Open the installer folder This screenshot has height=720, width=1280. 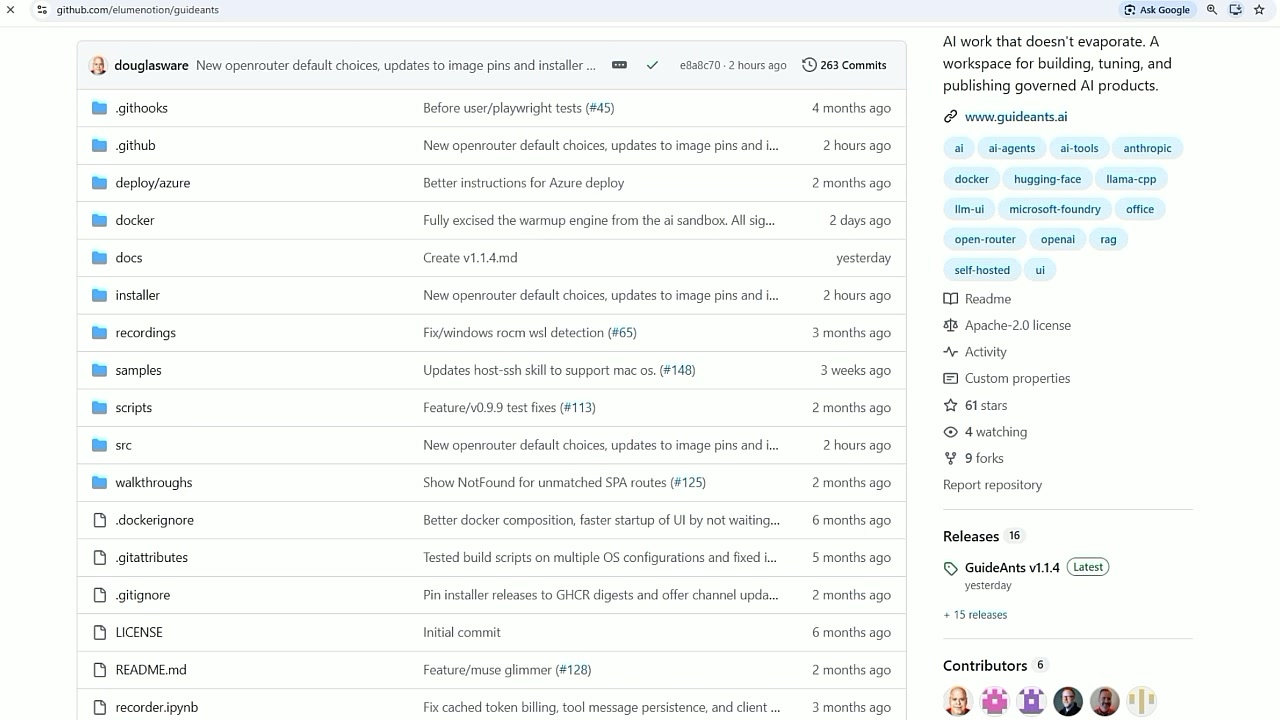(137, 295)
